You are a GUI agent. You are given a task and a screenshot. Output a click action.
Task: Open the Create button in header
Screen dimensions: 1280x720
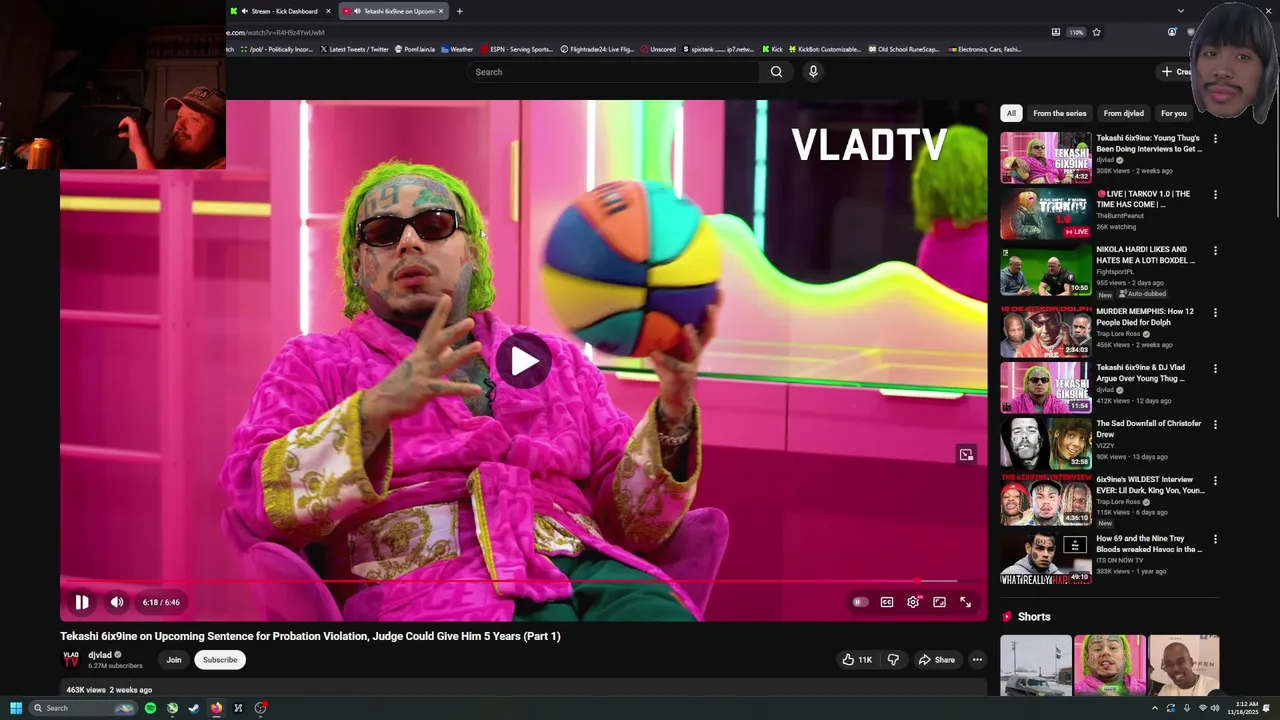[x=1176, y=72]
